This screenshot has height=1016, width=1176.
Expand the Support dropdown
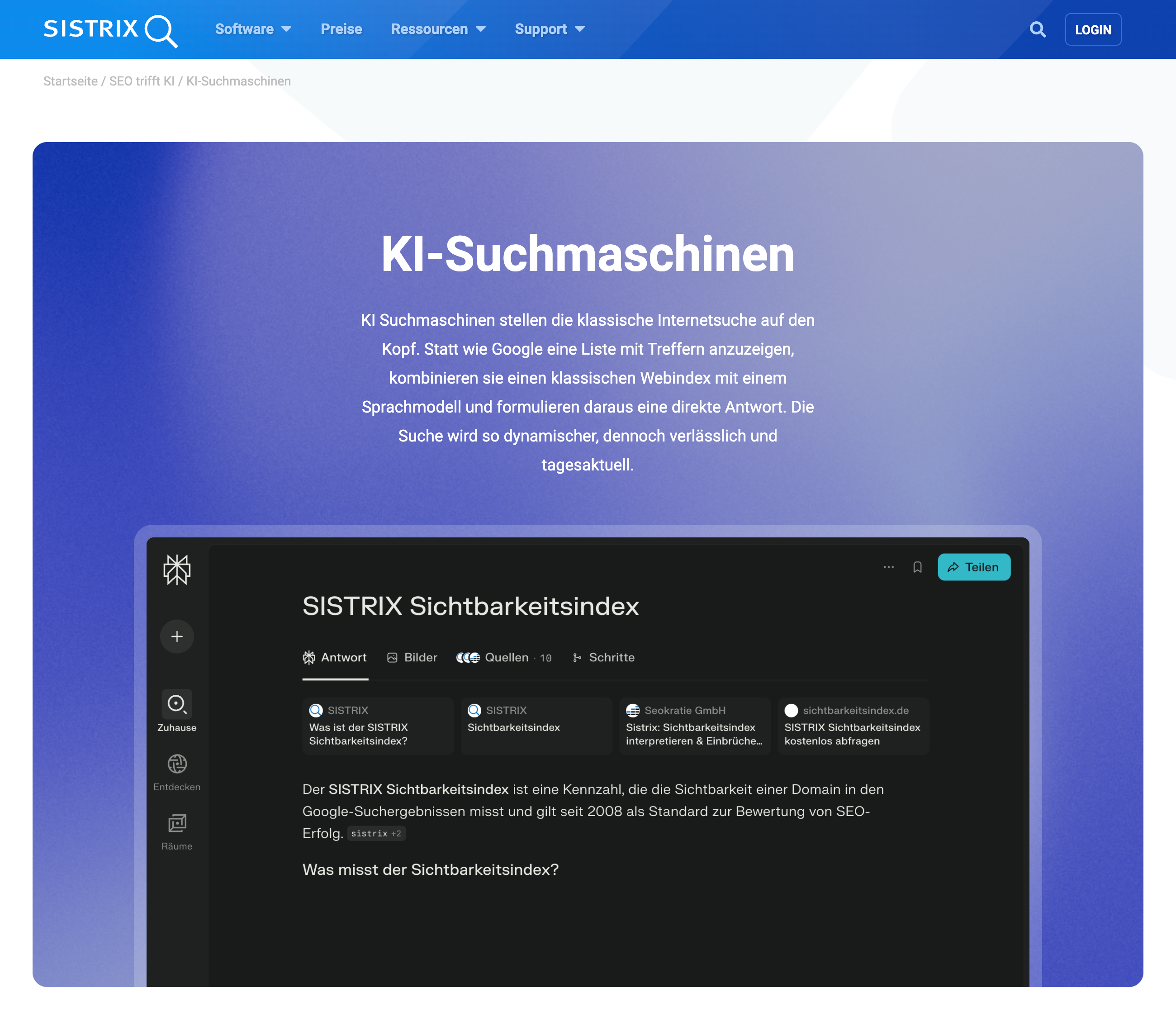548,29
